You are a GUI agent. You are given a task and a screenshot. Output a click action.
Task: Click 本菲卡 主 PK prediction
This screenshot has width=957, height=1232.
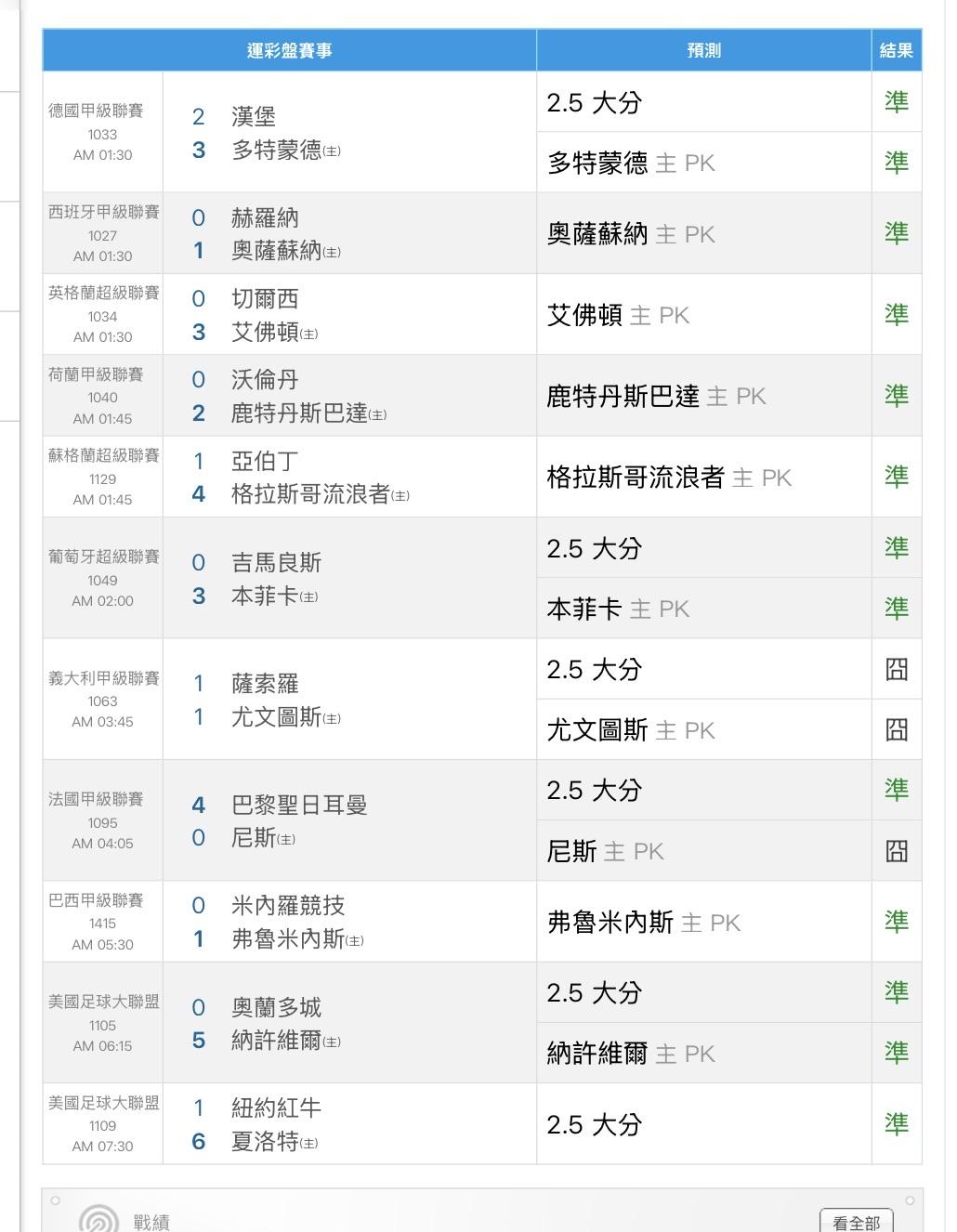pyautogui.click(x=618, y=609)
